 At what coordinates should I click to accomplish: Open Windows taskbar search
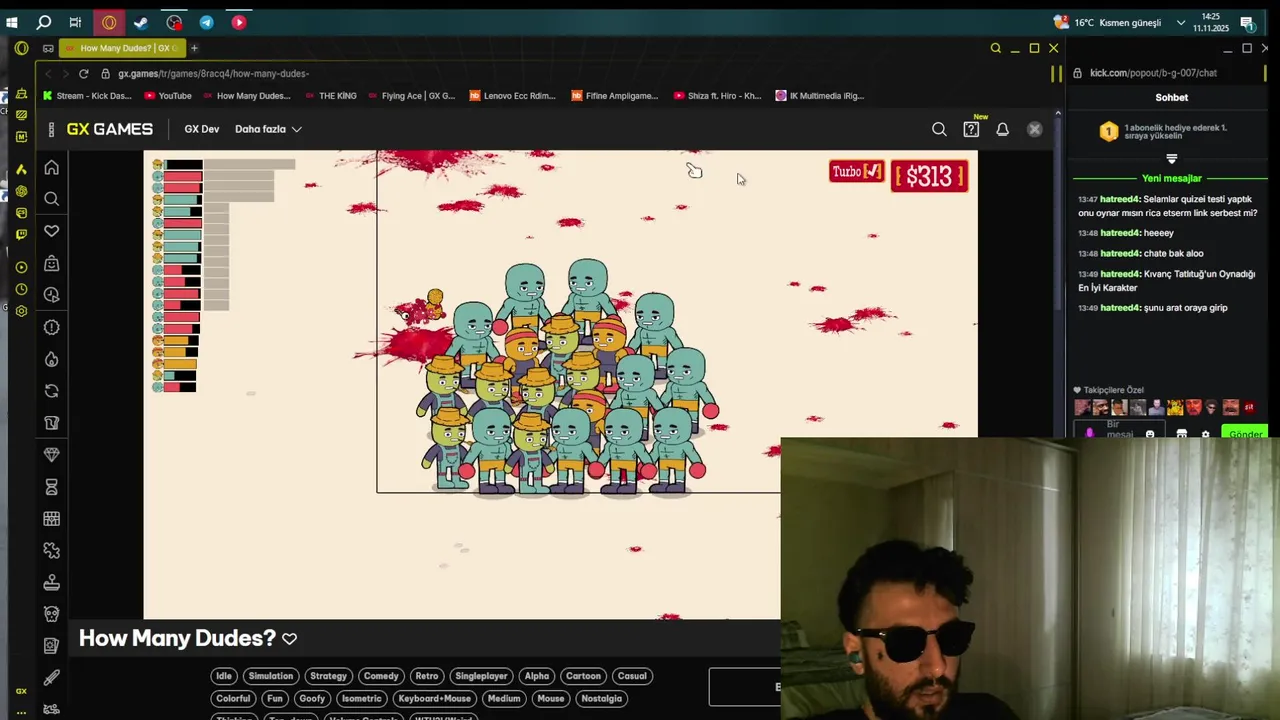click(44, 22)
